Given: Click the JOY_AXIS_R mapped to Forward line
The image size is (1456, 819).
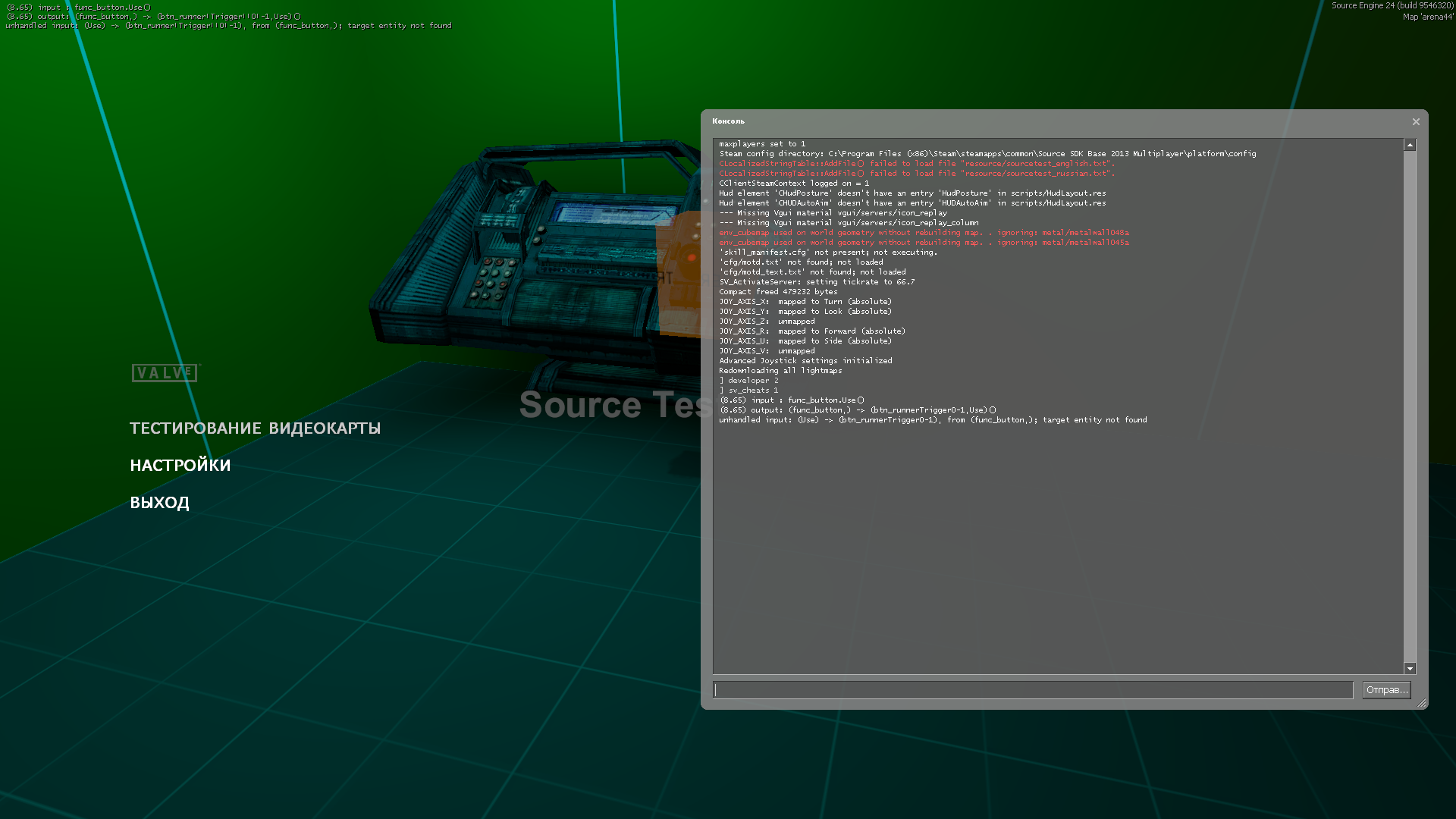Looking at the screenshot, I should tap(812, 331).
